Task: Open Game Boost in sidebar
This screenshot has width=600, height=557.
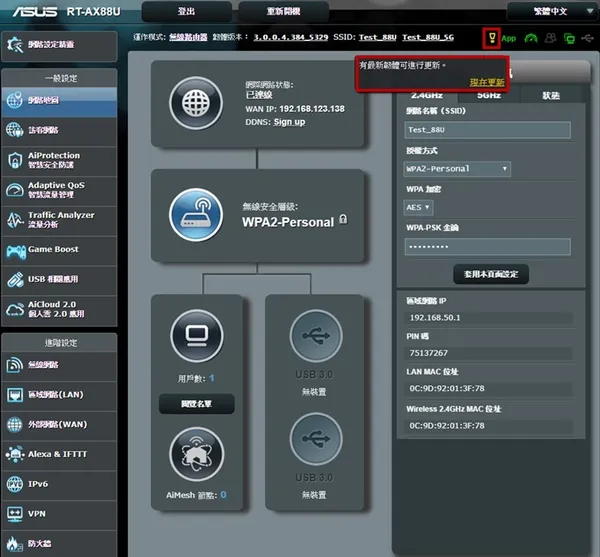Action: click(59, 250)
